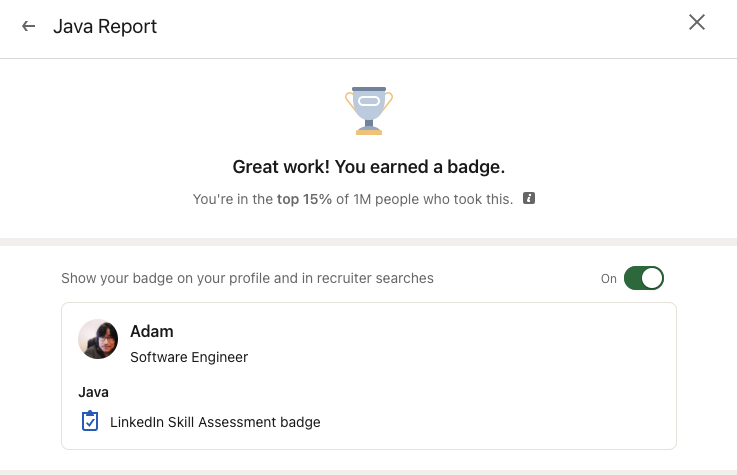Close the Java Report dialog
The height and width of the screenshot is (475, 737).
tap(697, 23)
